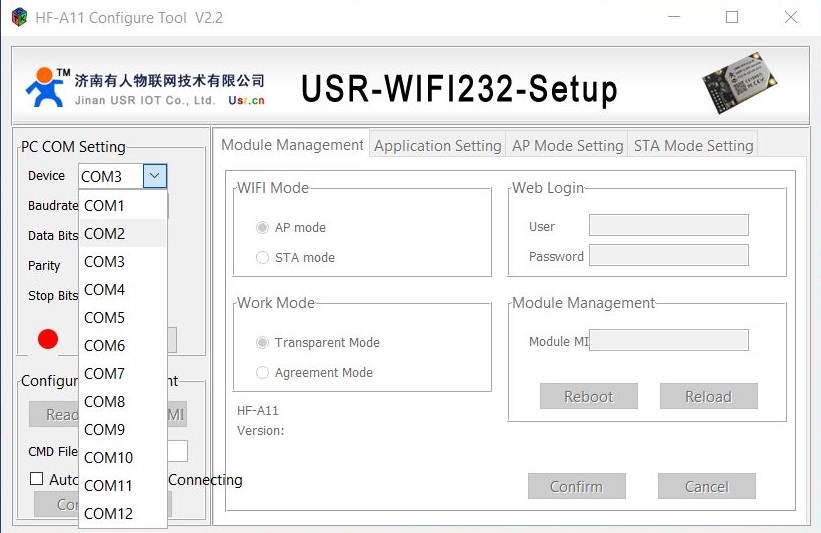Select the STA mode radio button
This screenshot has height=533, width=821.
[x=262, y=257]
